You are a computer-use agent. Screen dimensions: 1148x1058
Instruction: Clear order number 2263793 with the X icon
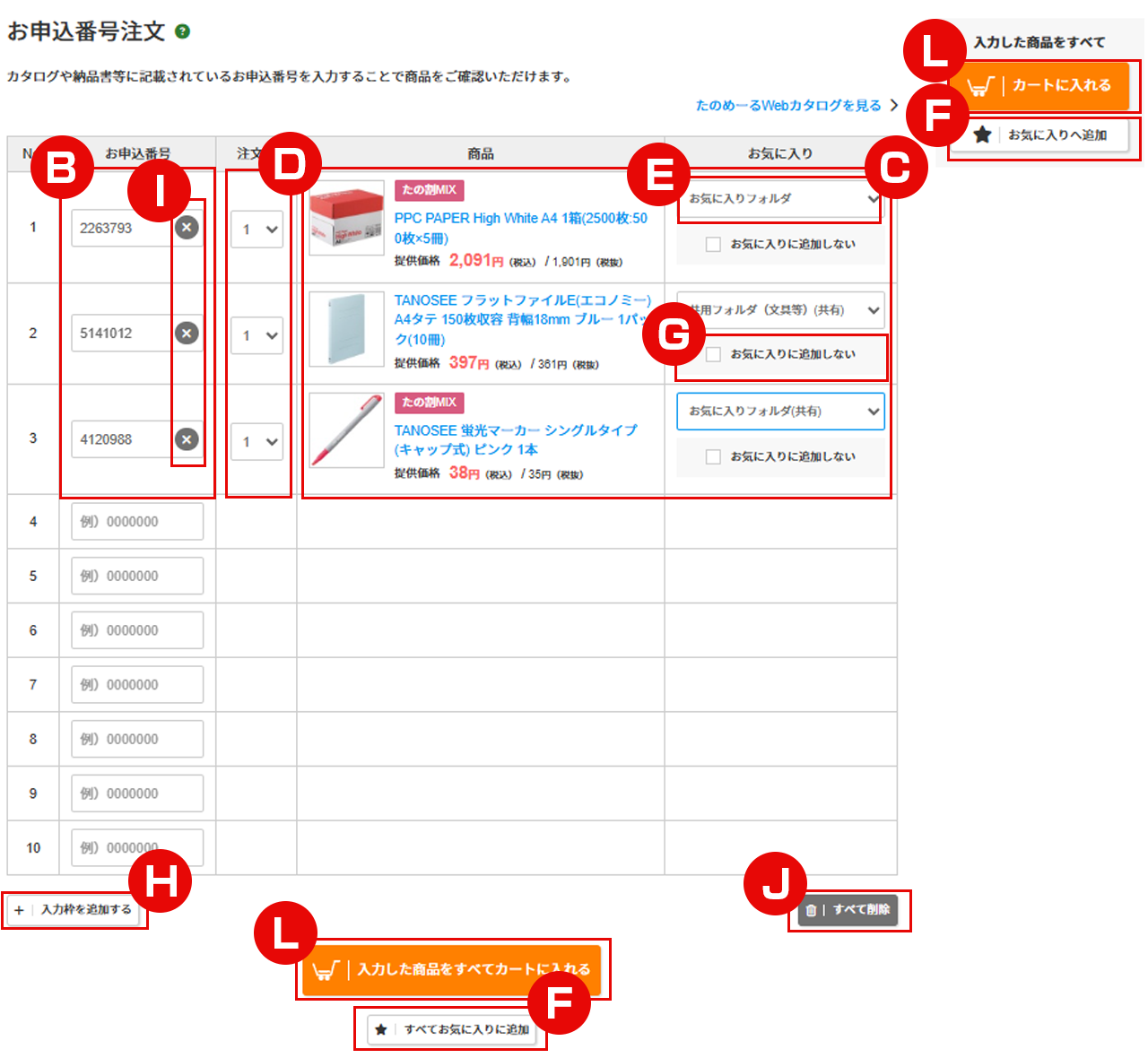[187, 228]
